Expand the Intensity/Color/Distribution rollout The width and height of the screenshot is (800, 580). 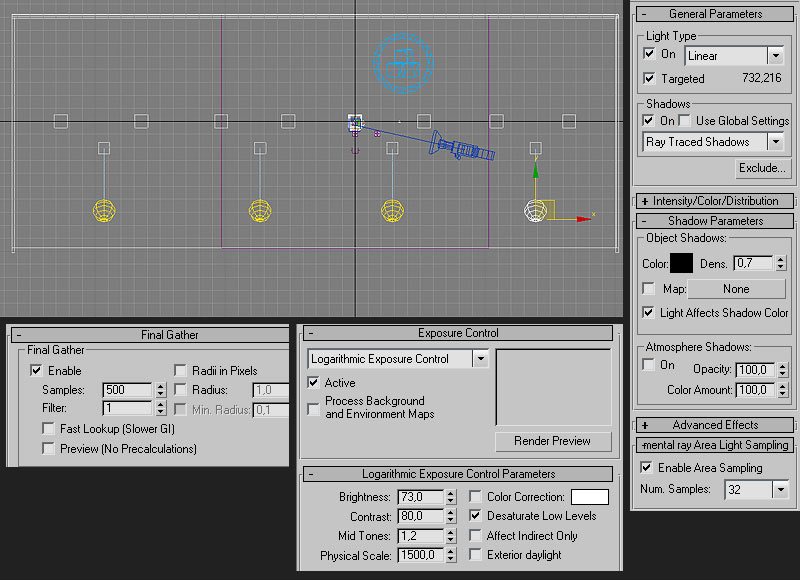[714, 201]
